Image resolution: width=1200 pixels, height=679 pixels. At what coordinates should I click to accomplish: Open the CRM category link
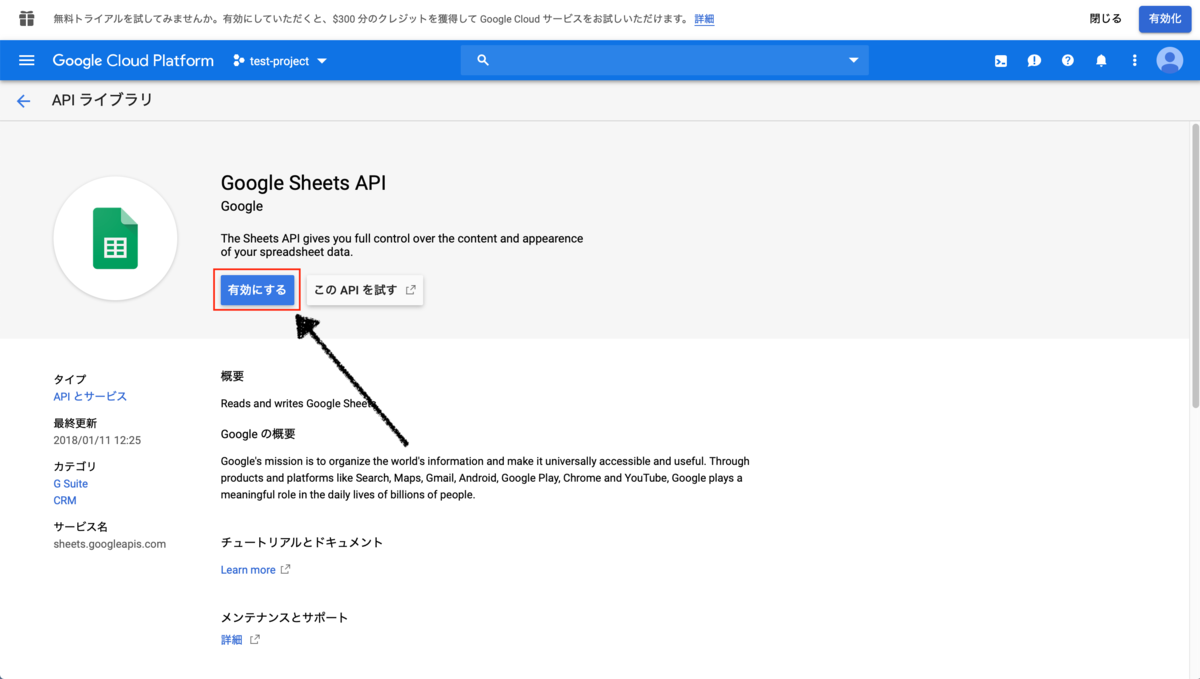tap(65, 500)
